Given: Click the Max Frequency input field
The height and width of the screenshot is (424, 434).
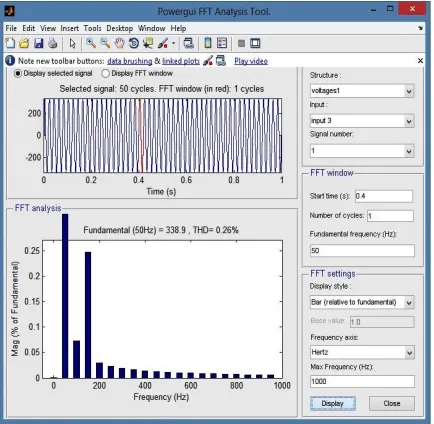Looking at the screenshot, I should click(362, 381).
